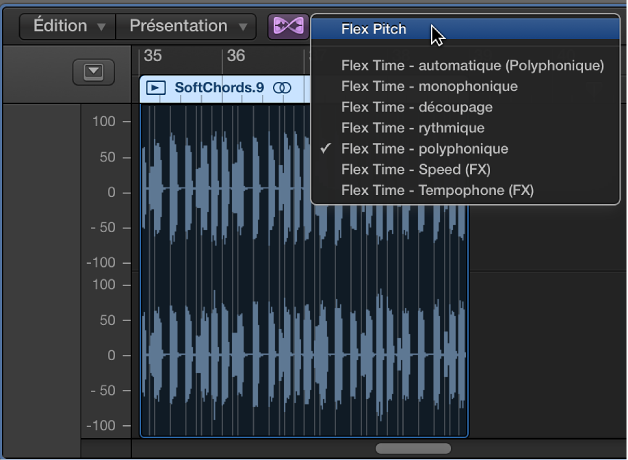
Task: Click the down-arrow button left of ruler
Action: click(x=93, y=72)
